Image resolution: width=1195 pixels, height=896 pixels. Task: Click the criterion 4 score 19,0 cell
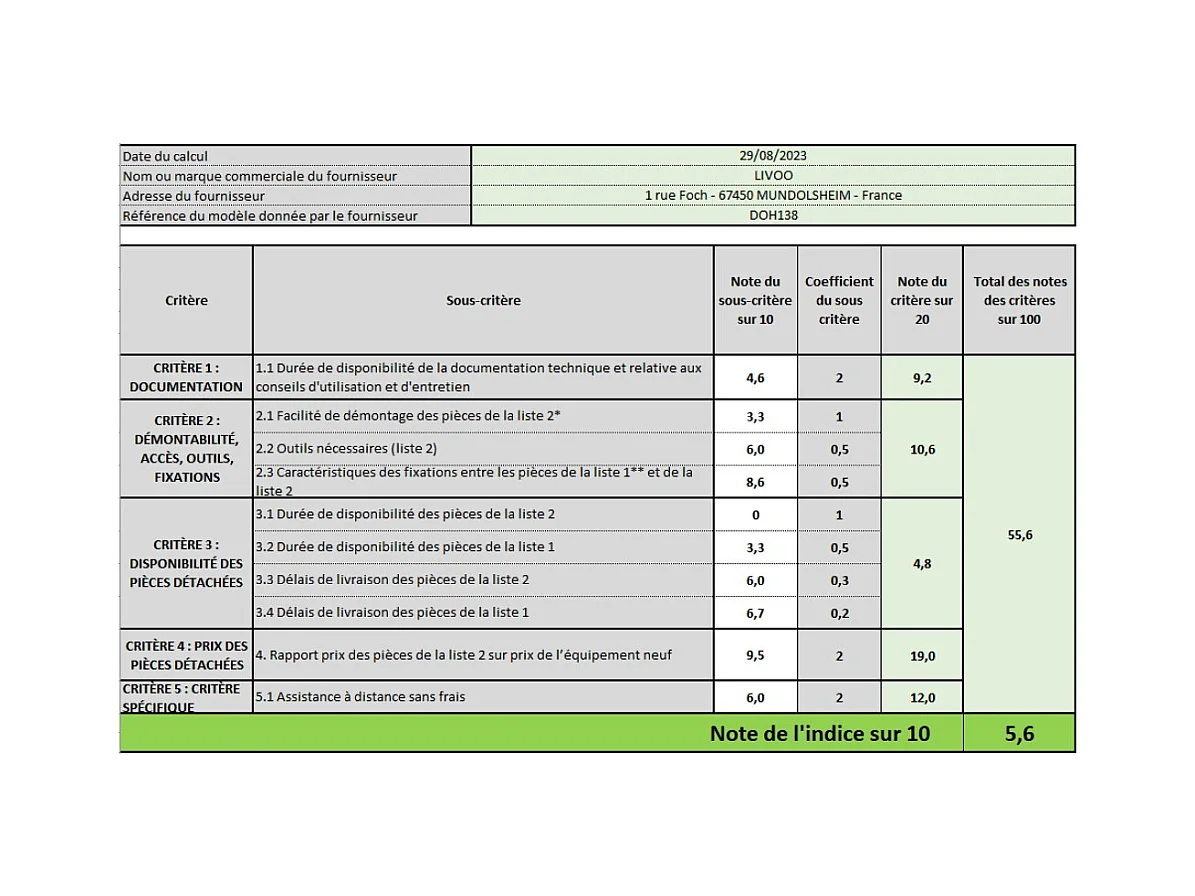921,656
